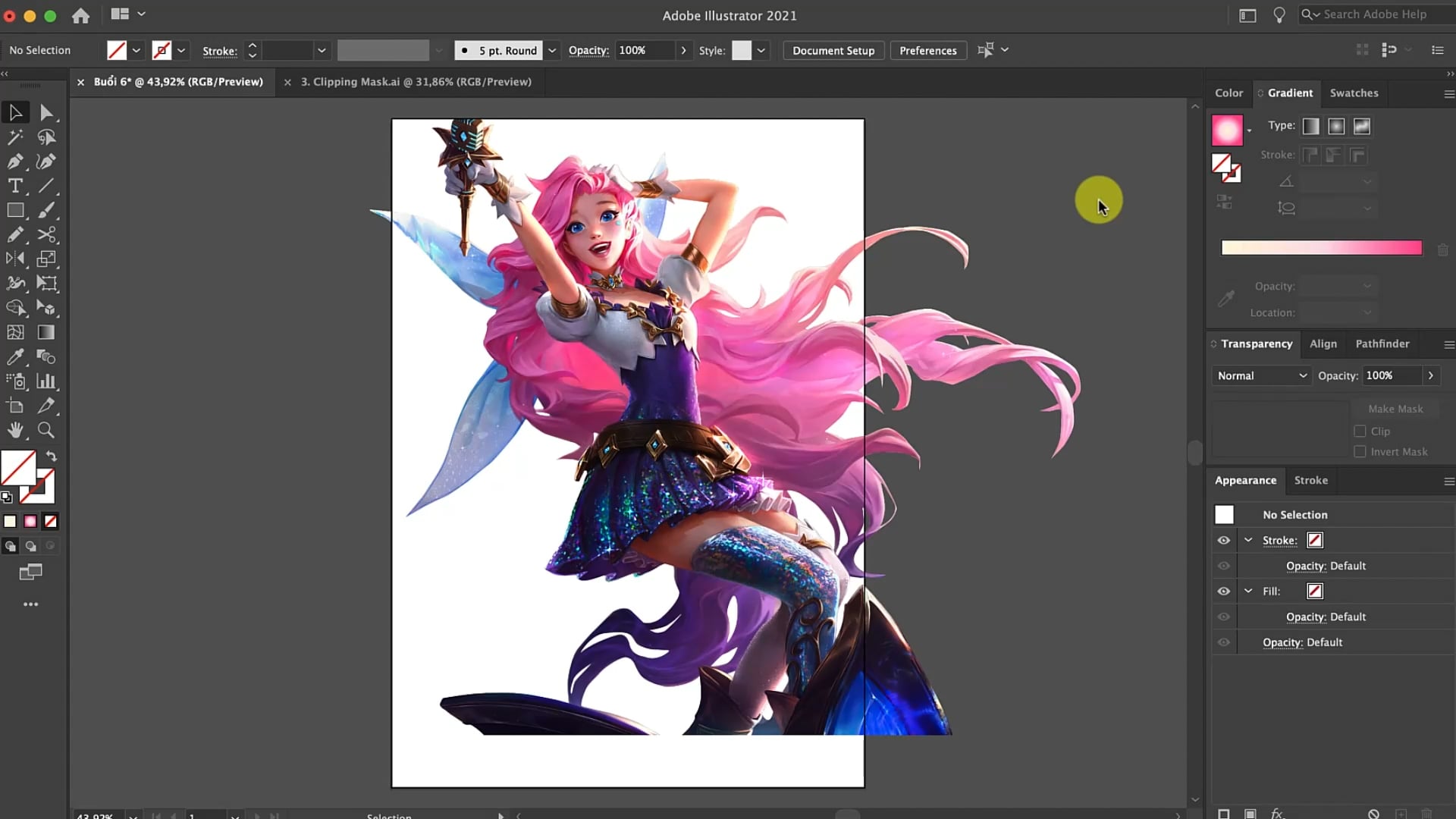Select the Type tool
This screenshot has width=1456, height=819.
tap(15, 186)
